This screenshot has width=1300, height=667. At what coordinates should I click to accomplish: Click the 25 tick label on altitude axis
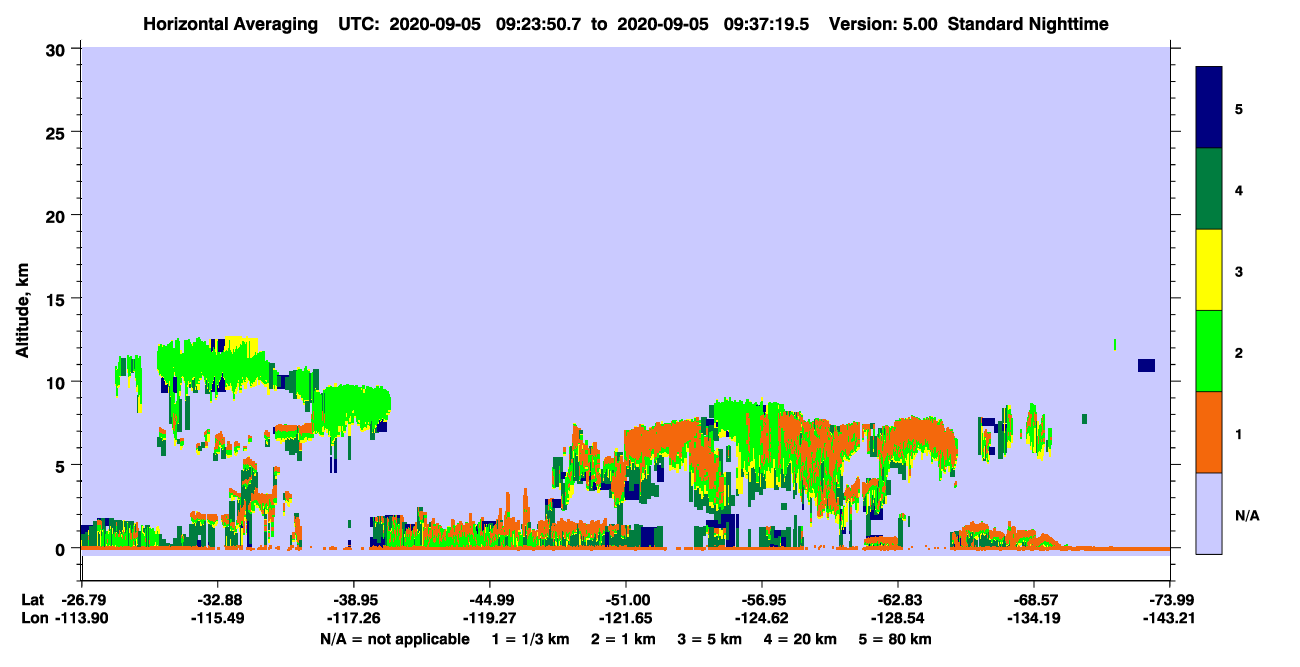pos(58,132)
